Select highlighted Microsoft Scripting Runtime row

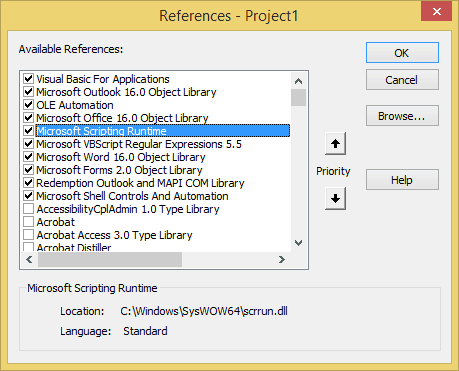[x=163, y=131]
